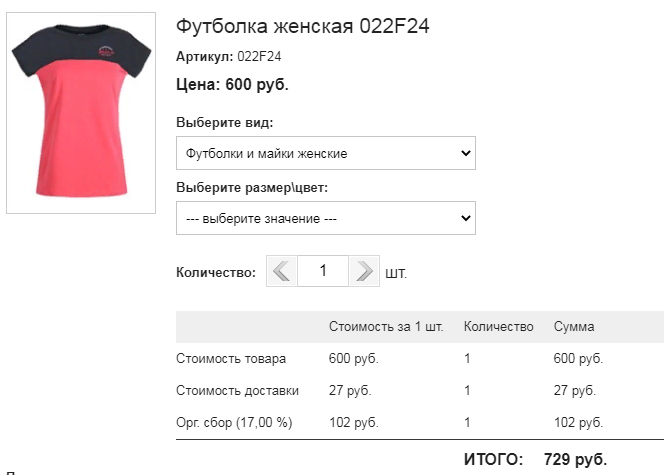Select the 'Стоимость товара' table row label
This screenshot has width=670, height=475.
tap(231, 358)
